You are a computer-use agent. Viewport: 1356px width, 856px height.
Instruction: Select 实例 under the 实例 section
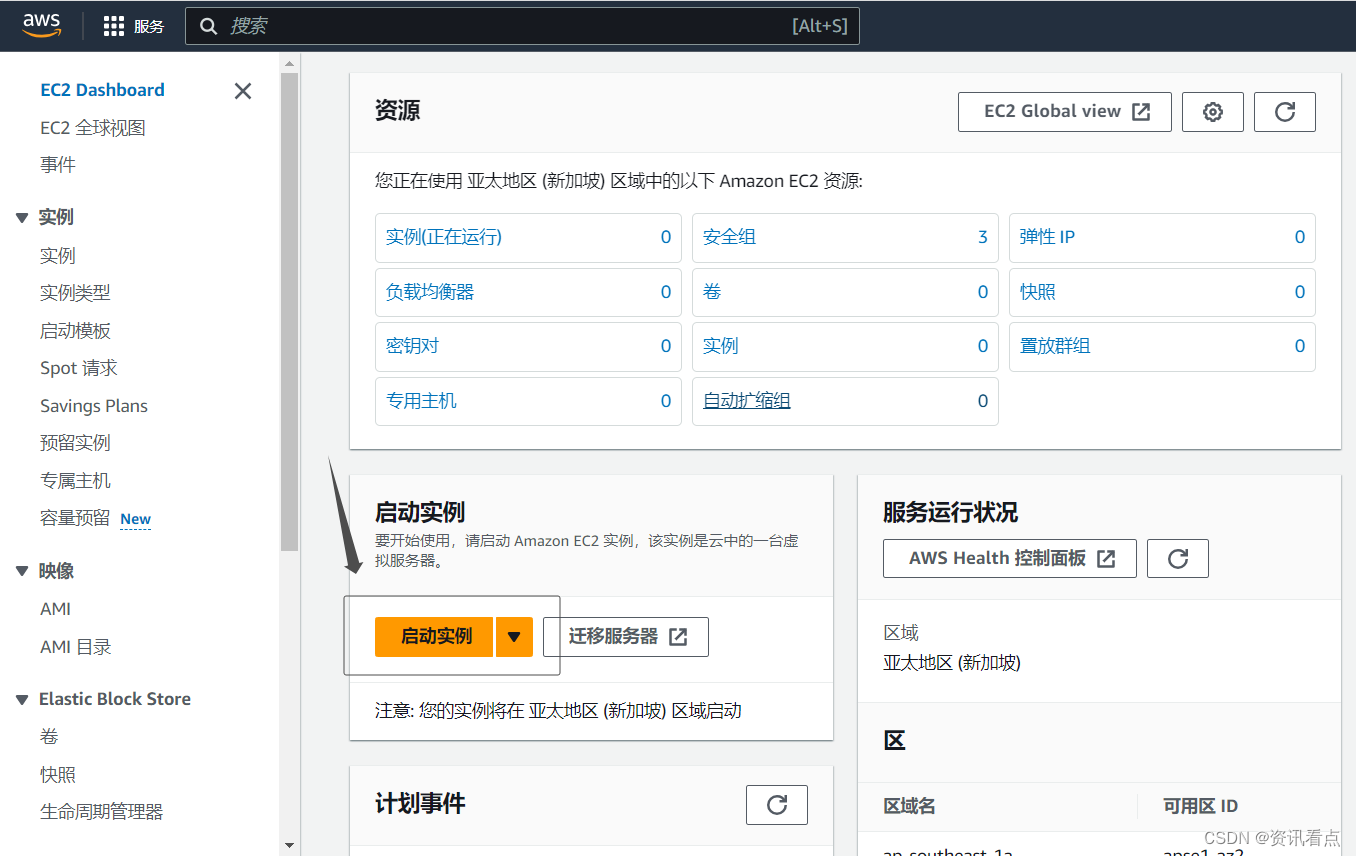(x=58, y=256)
